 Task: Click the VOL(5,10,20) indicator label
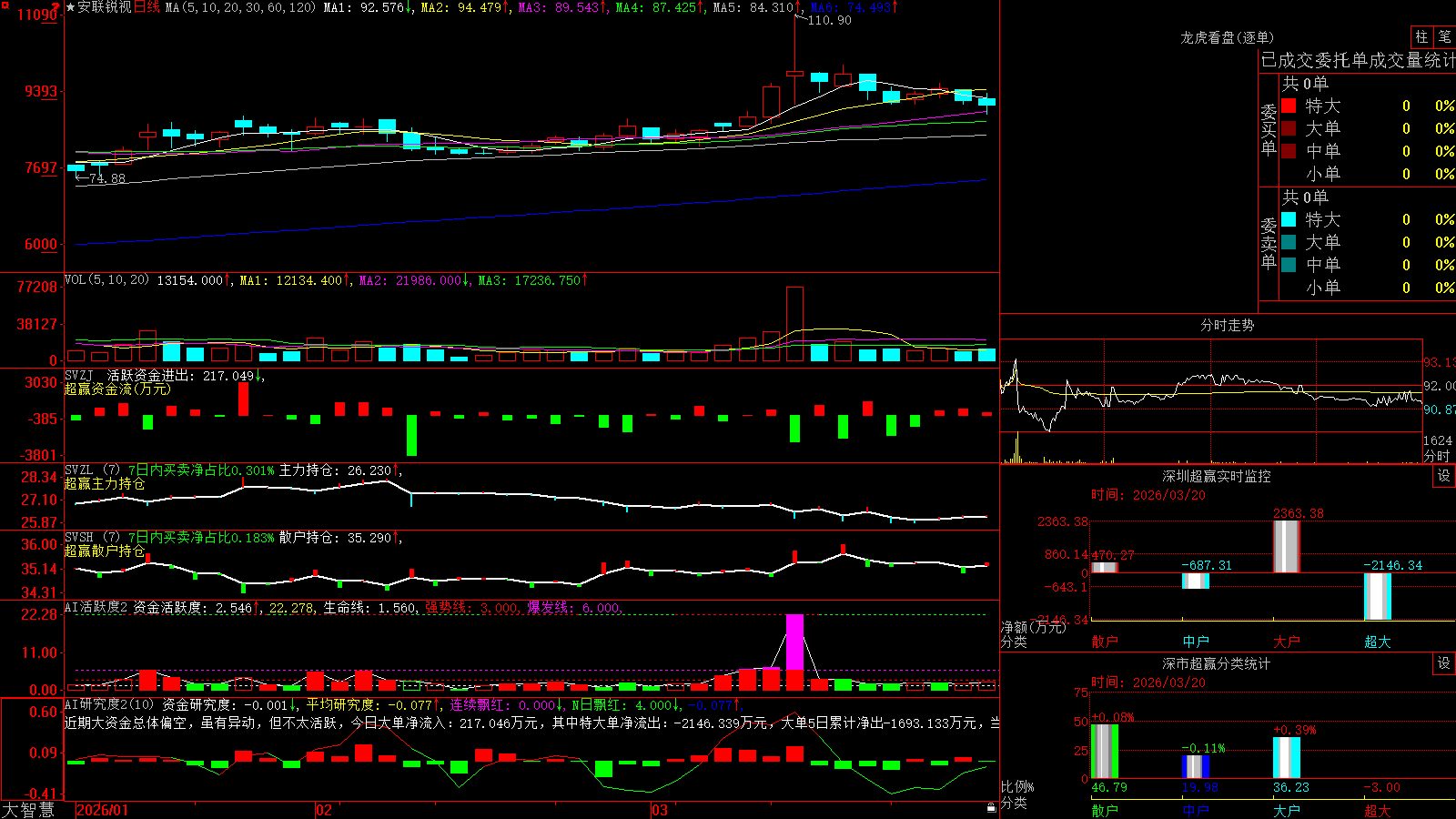click(106, 280)
